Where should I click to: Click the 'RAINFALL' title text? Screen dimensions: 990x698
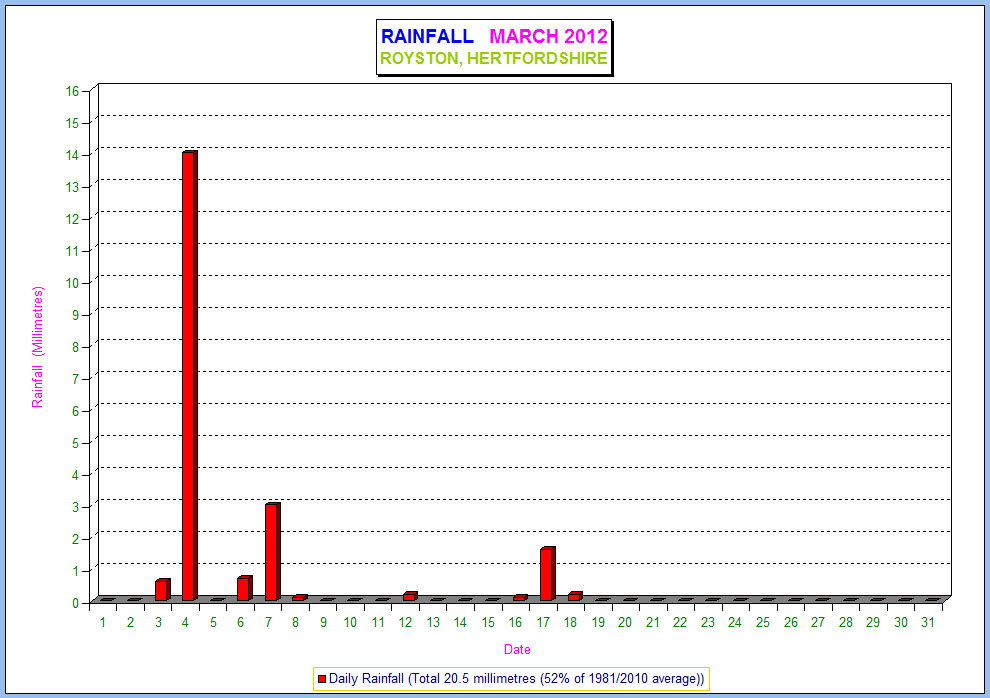[427, 37]
